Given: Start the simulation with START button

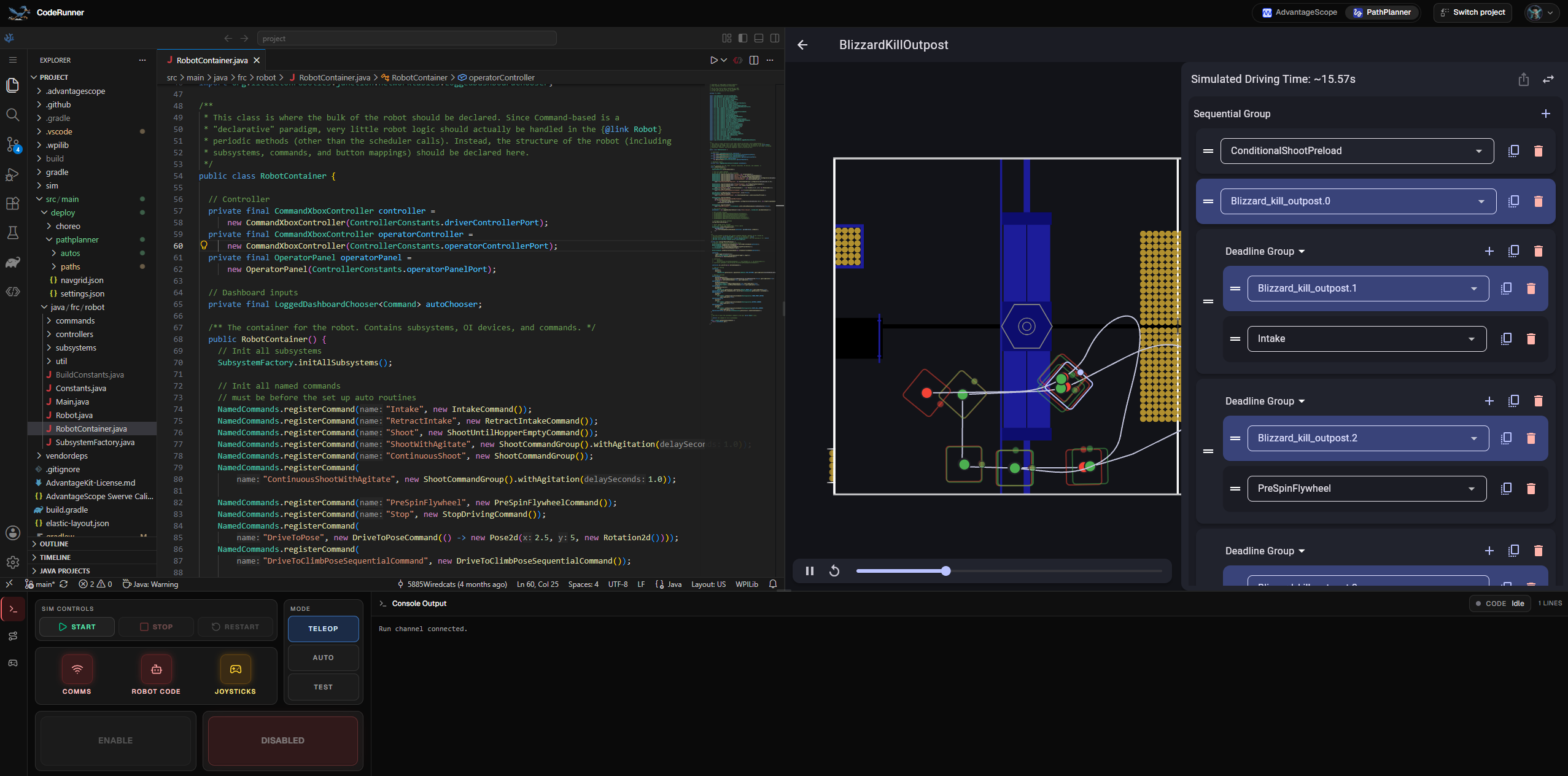Looking at the screenshot, I should click(x=77, y=627).
